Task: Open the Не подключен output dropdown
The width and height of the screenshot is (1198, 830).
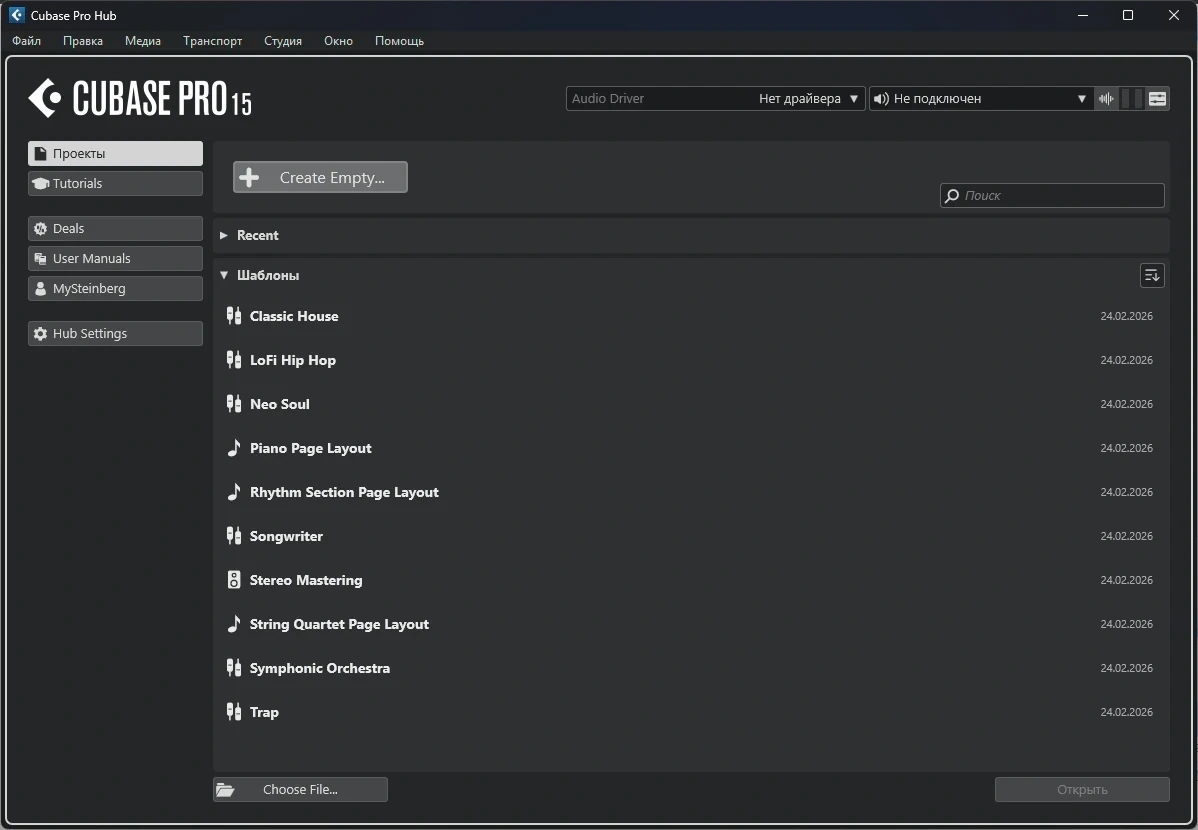Action: [x=981, y=99]
